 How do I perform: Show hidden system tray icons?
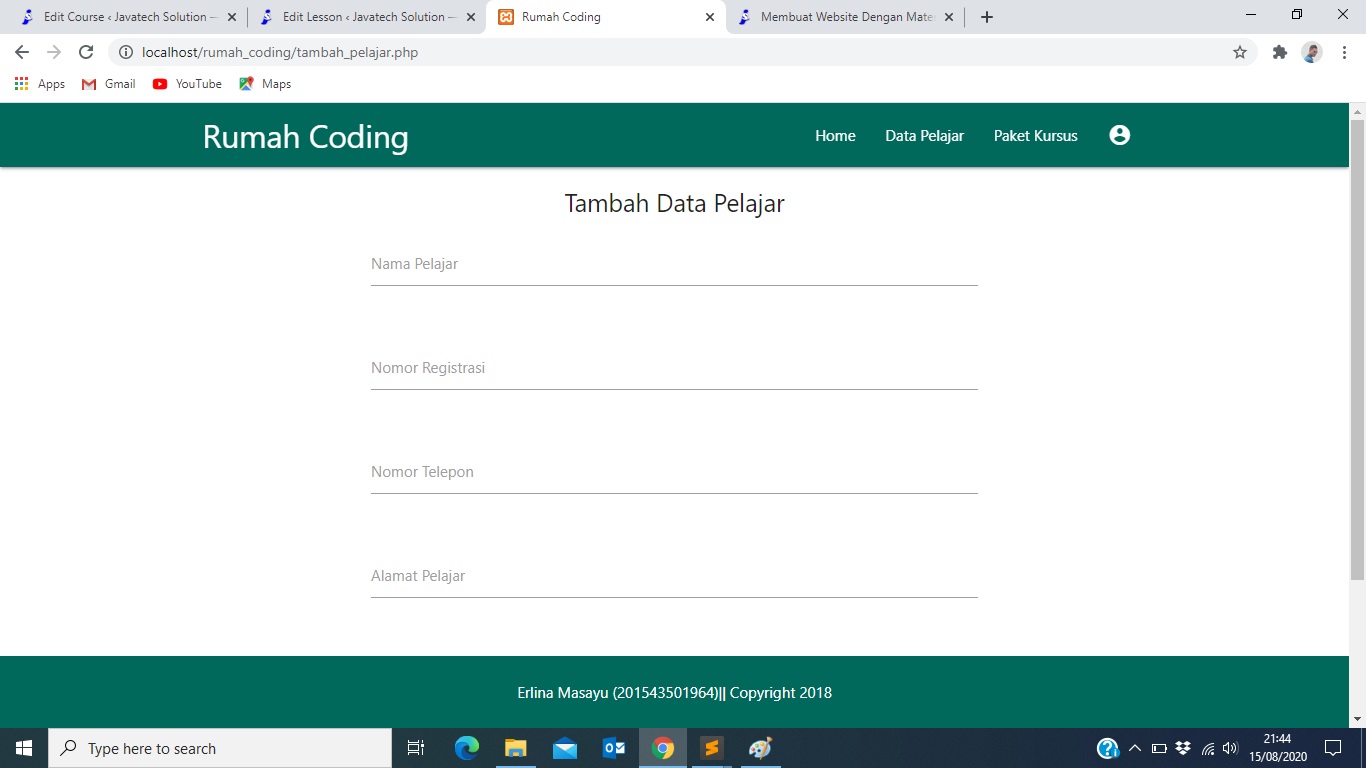(x=1134, y=748)
